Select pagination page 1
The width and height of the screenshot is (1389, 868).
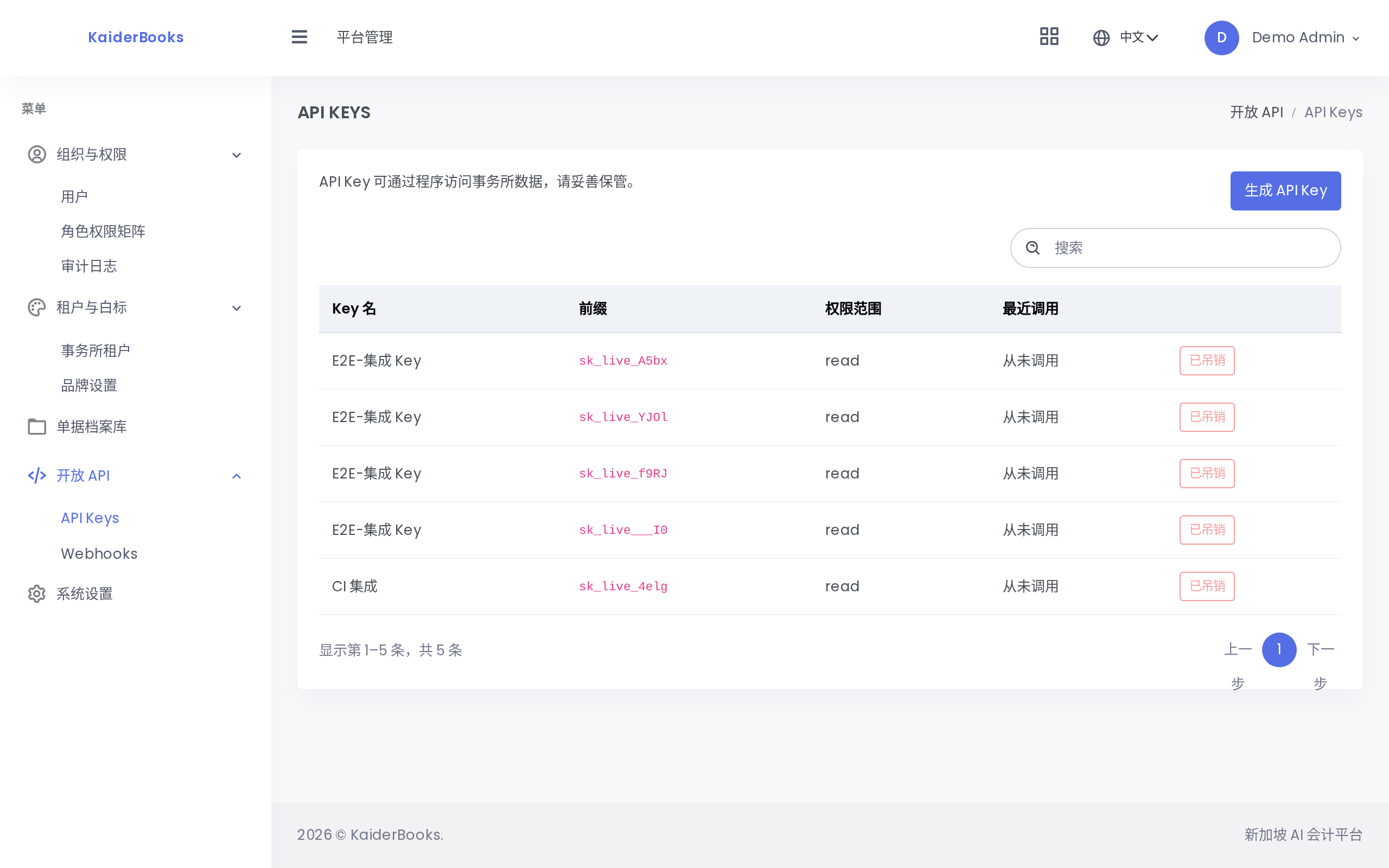click(1279, 649)
